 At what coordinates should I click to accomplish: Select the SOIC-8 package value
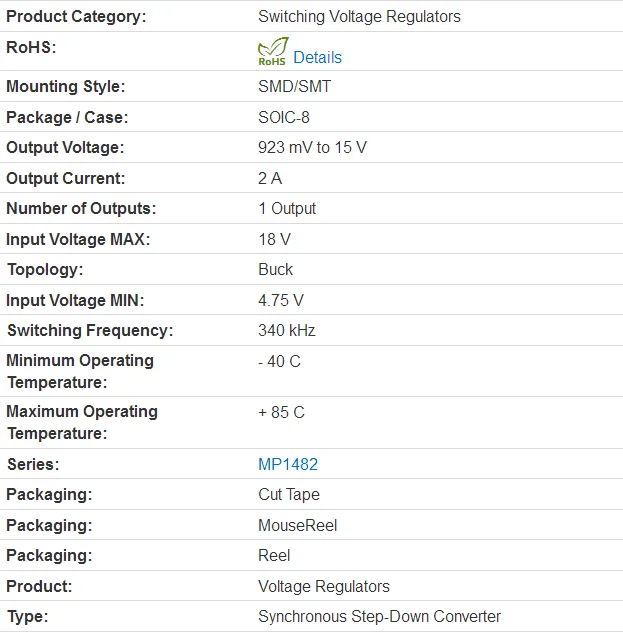(x=284, y=117)
